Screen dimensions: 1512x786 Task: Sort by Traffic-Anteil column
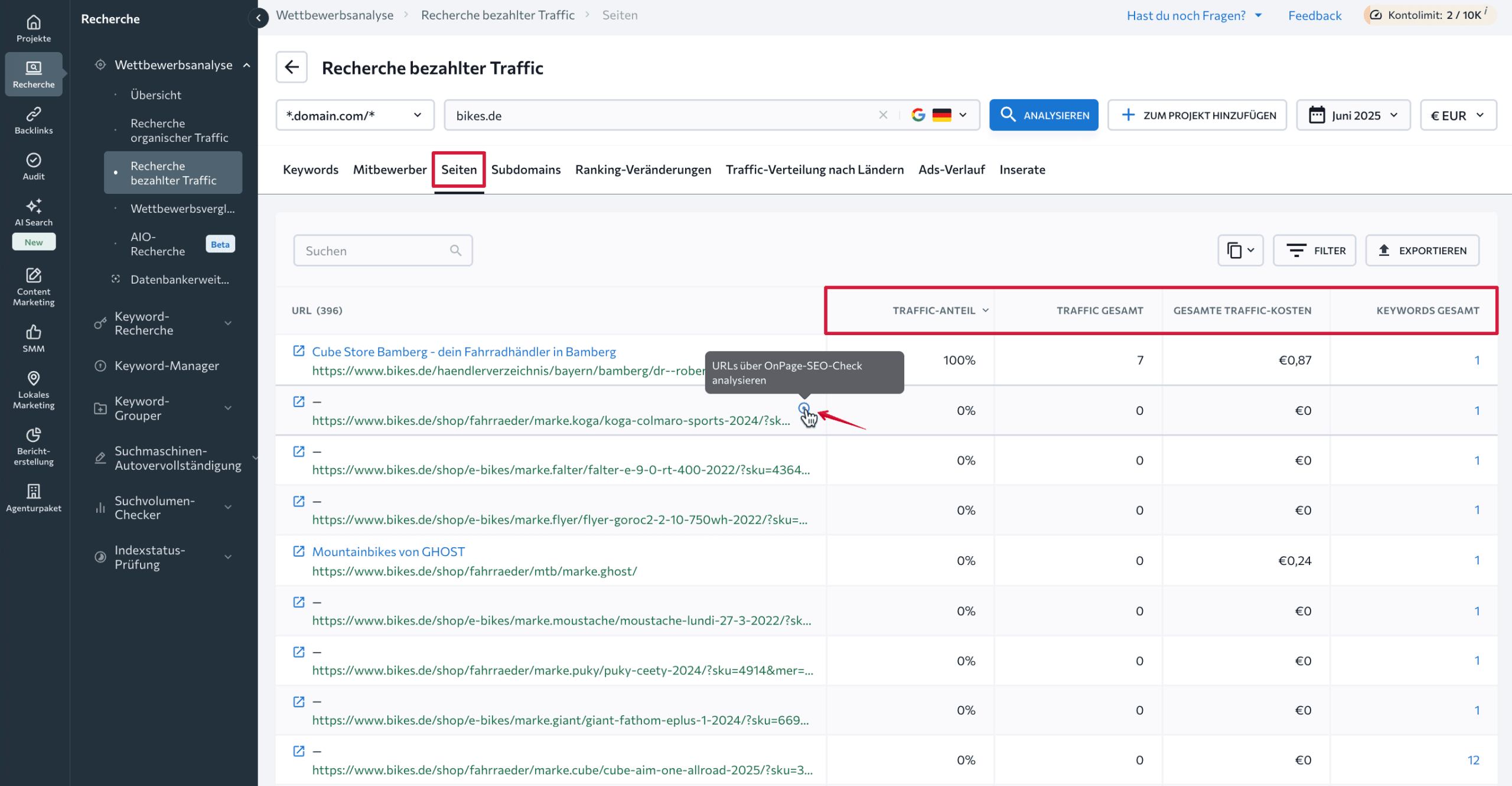[940, 310]
